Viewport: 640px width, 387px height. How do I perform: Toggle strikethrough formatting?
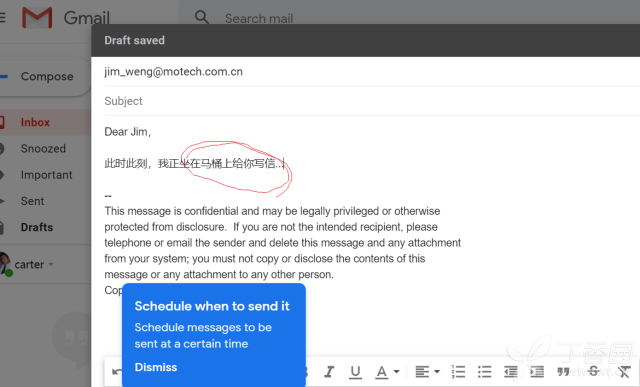593,371
